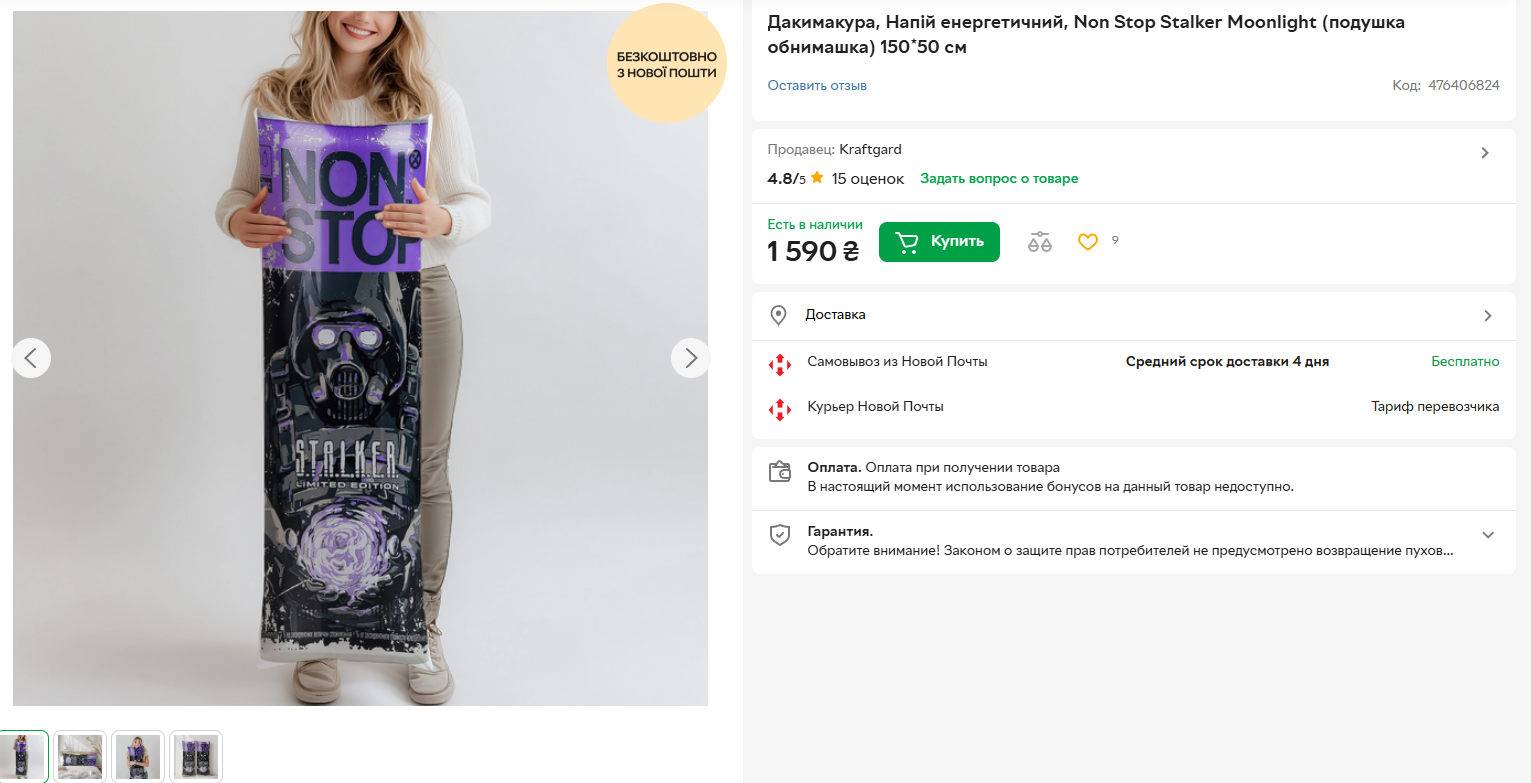Screen dimensions: 1531x783
Task: Click the shield icon beside Гарантия
Action: coord(779,535)
